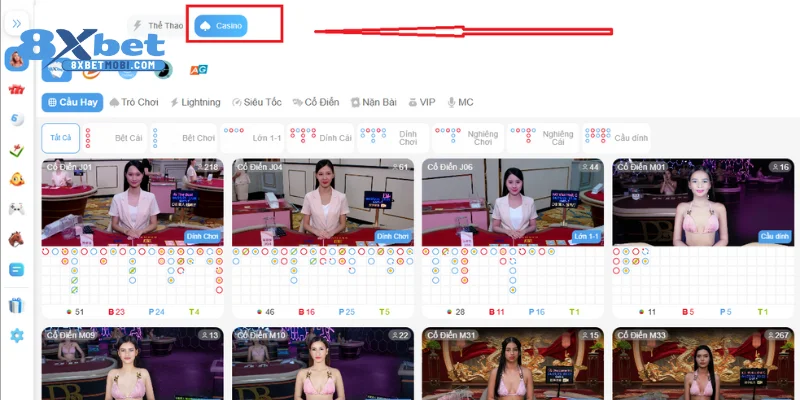The image size is (800, 400).
Task: Switch to the Thể Thao tab
Action: pos(158,26)
